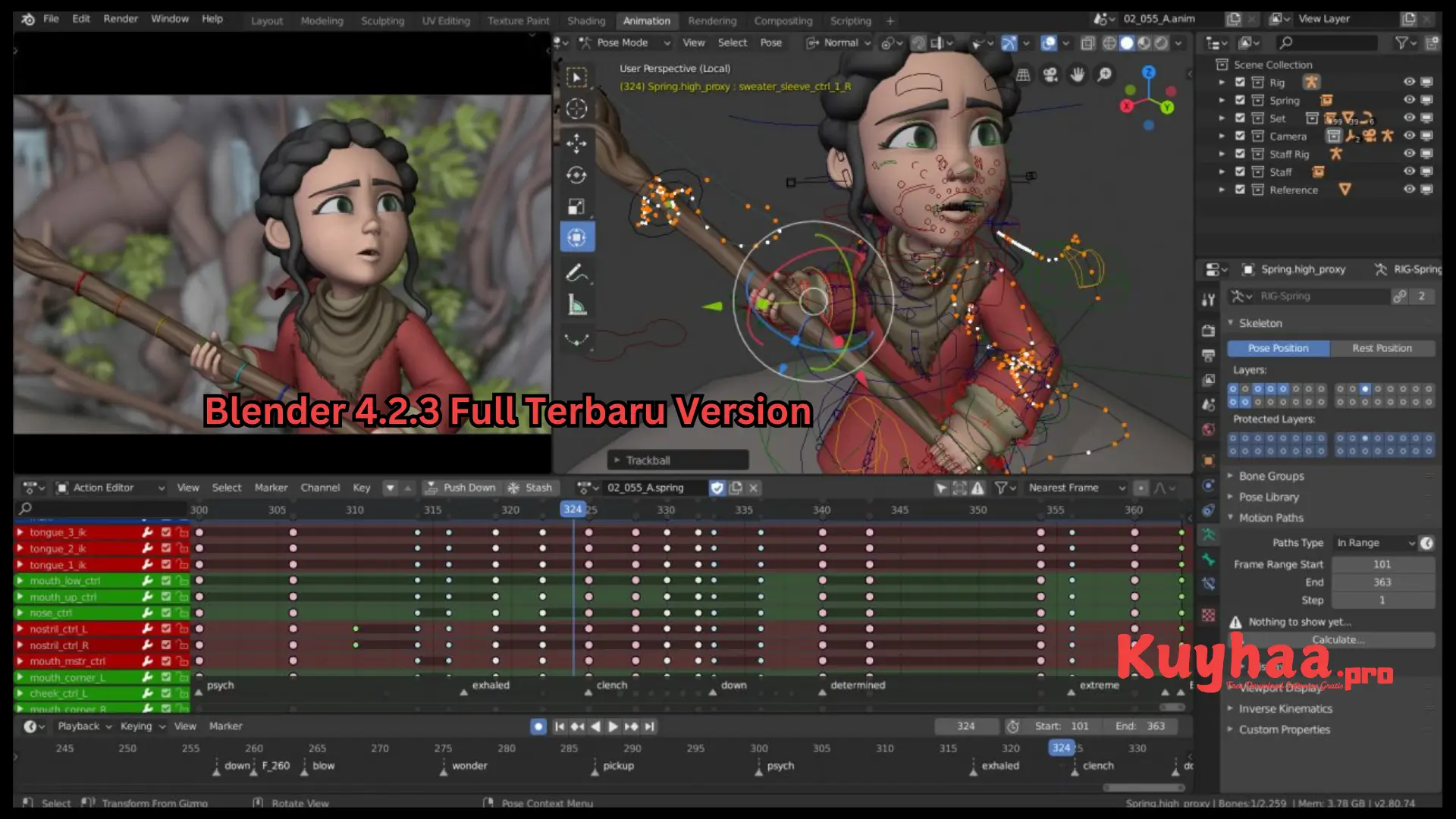This screenshot has height=819, width=1456.
Task: Play animation forward
Action: click(x=613, y=726)
